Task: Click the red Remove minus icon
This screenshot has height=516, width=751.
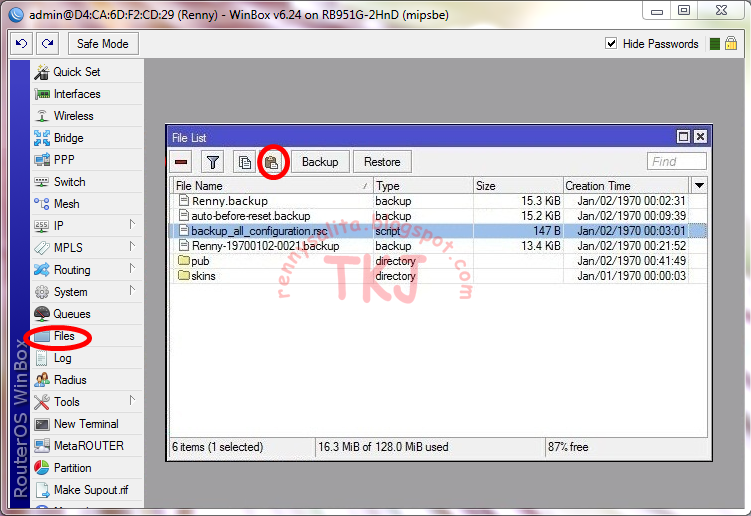Action: pos(181,162)
